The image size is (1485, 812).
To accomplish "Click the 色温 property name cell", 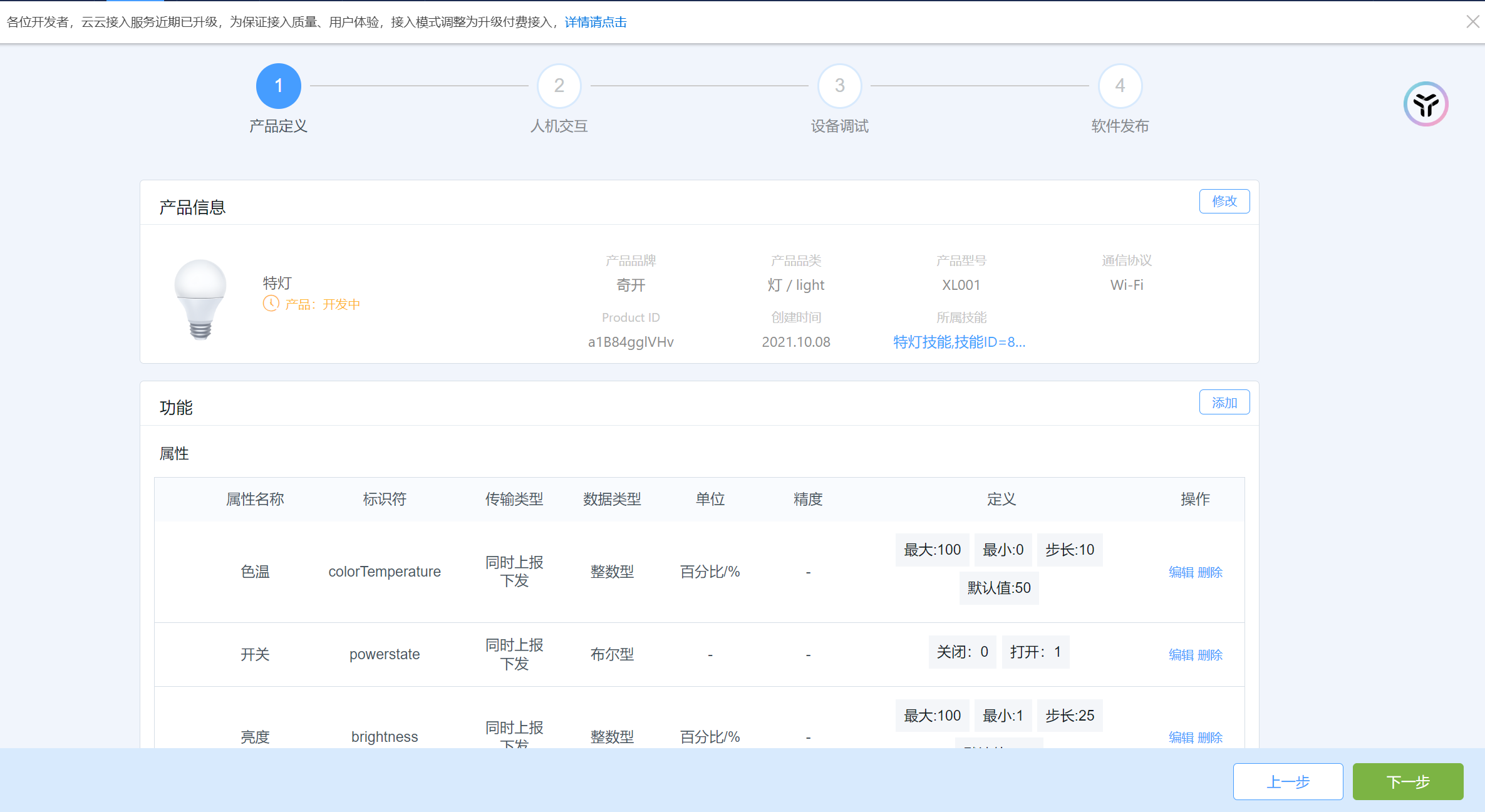I will coord(255,572).
